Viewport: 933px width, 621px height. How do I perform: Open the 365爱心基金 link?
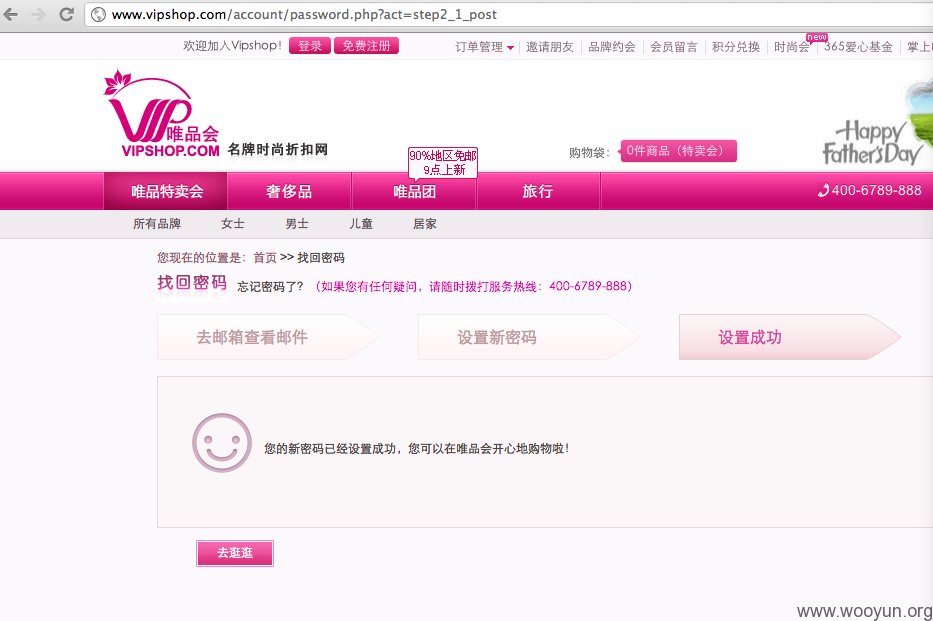pyautogui.click(x=858, y=47)
